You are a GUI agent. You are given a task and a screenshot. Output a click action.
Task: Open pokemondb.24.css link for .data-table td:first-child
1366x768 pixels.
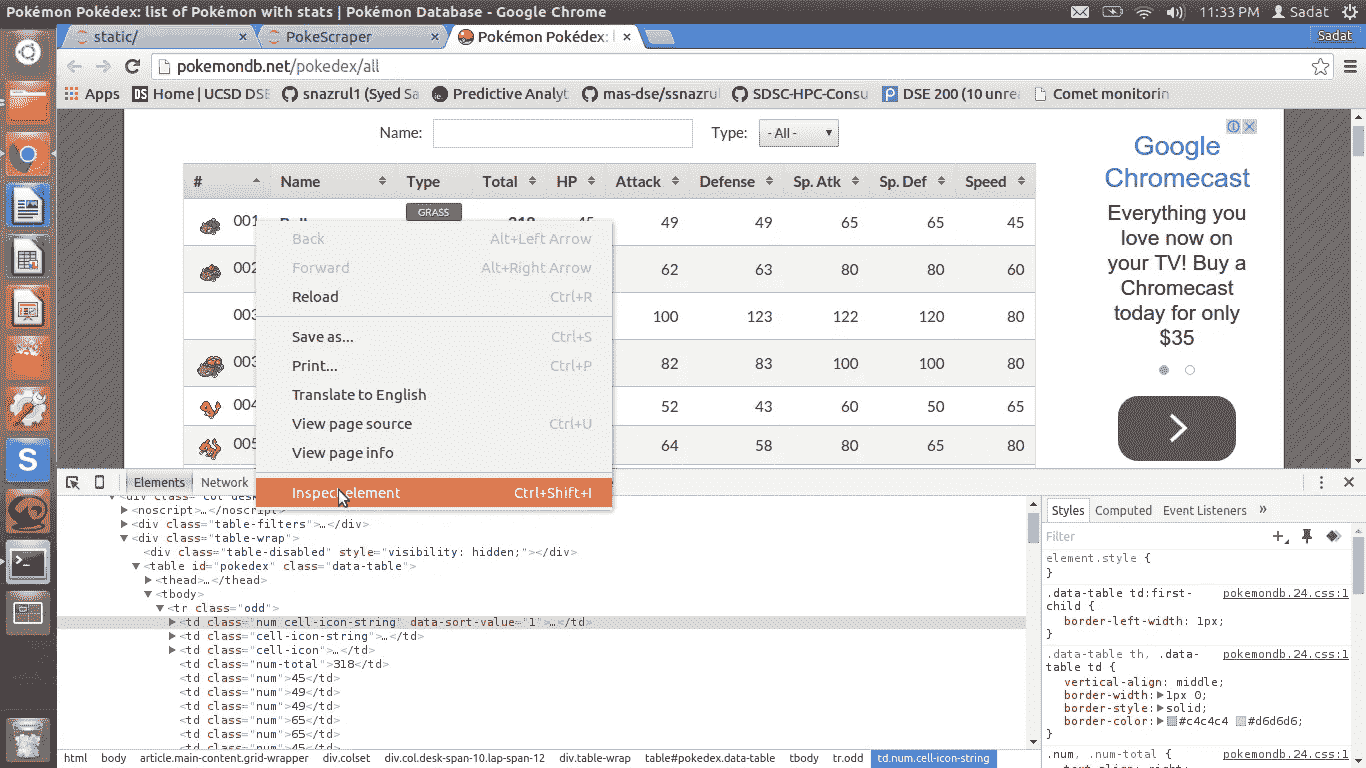tap(1285, 593)
